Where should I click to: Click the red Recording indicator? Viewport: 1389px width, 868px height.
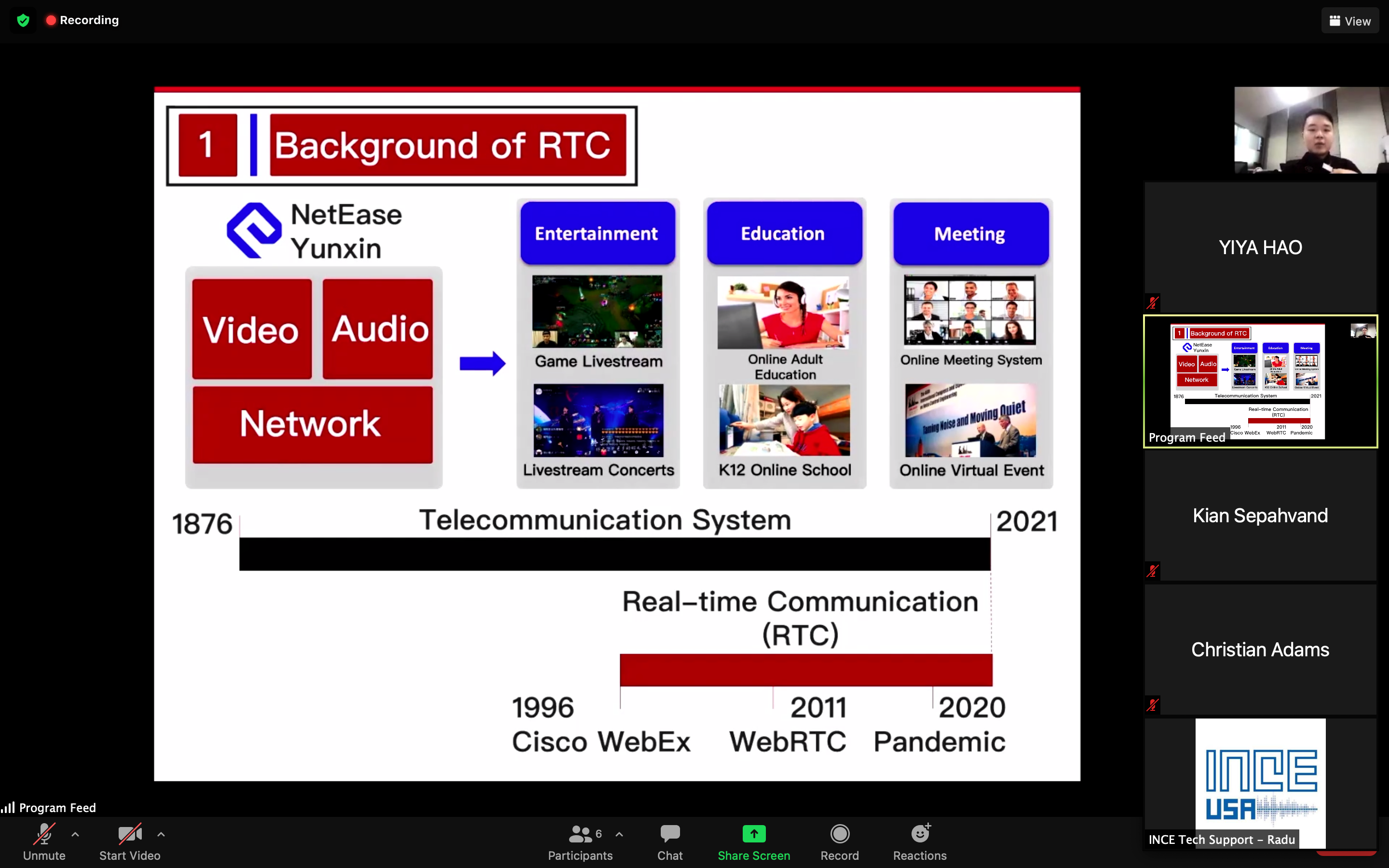point(82,20)
